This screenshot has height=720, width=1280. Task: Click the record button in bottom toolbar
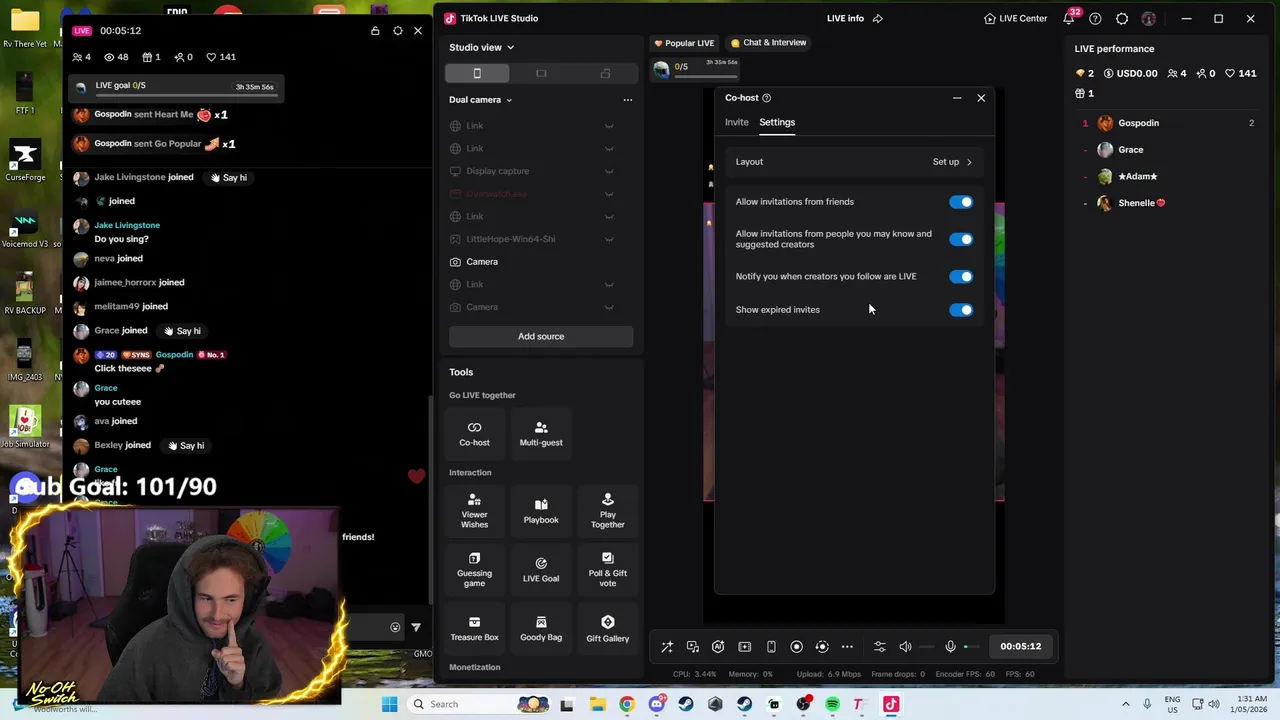click(796, 647)
